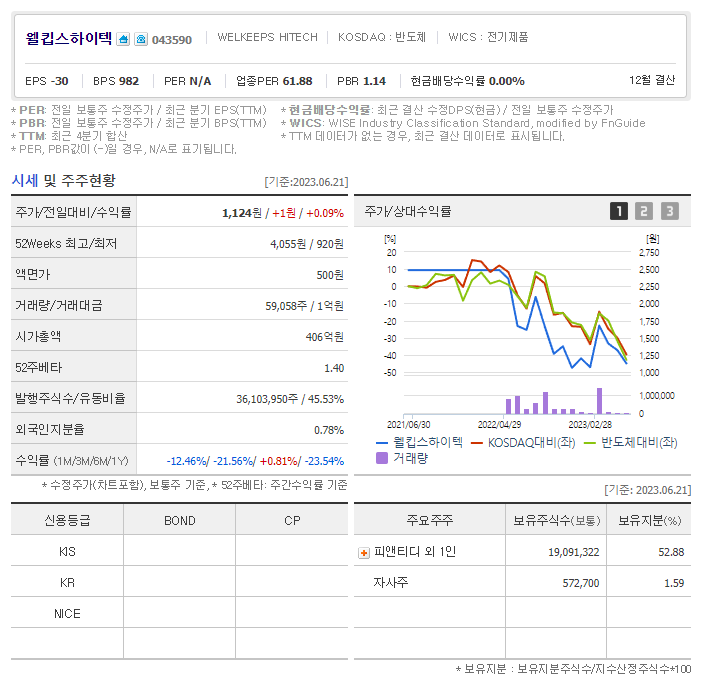The image size is (703, 693).
Task: Click the WELKEEPS HITECH English name
Action: pyautogui.click(x=267, y=37)
